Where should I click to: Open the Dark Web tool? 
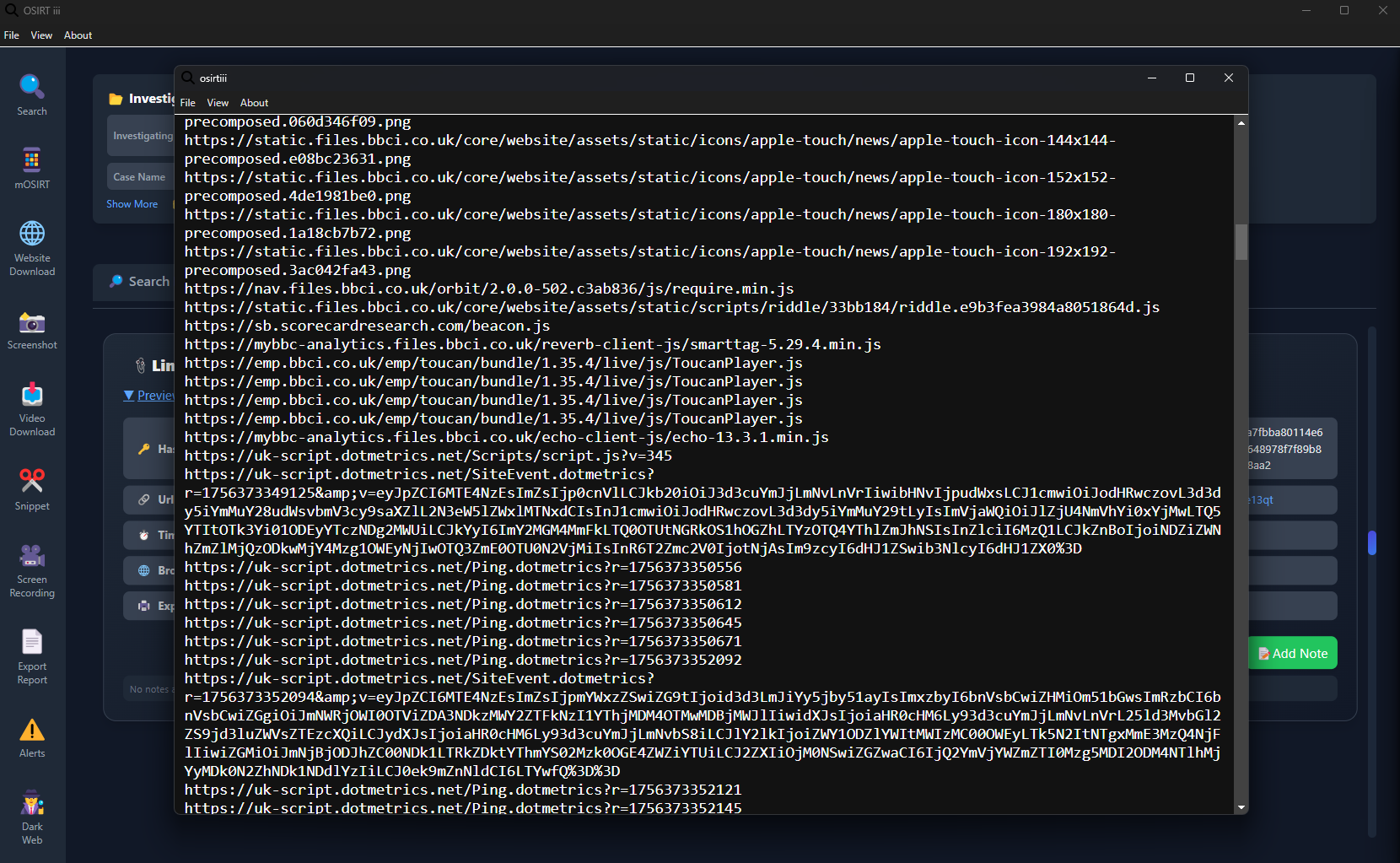tap(31, 814)
